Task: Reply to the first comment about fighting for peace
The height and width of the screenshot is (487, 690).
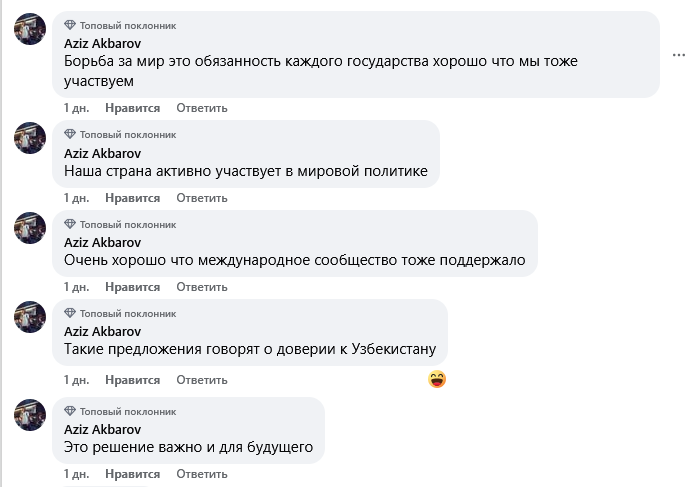Action: click(202, 108)
